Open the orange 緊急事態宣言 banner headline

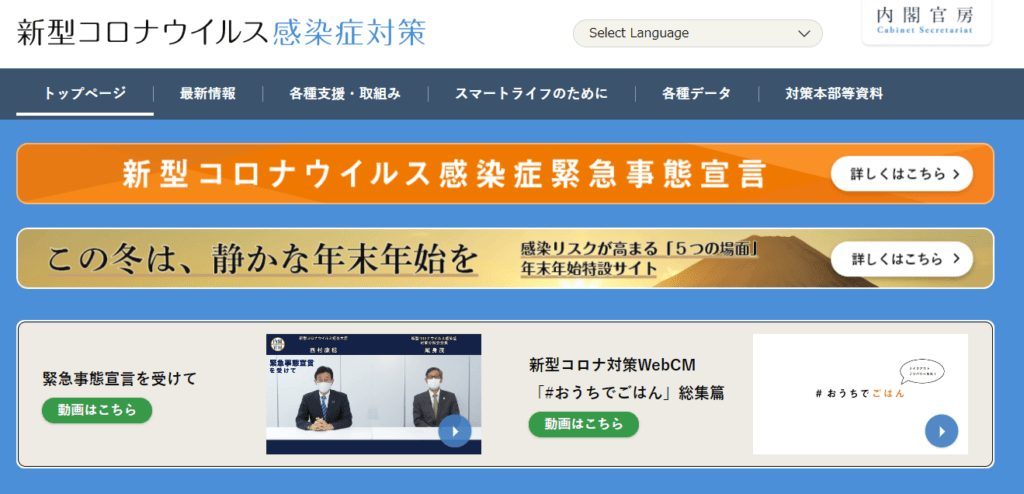(444, 174)
